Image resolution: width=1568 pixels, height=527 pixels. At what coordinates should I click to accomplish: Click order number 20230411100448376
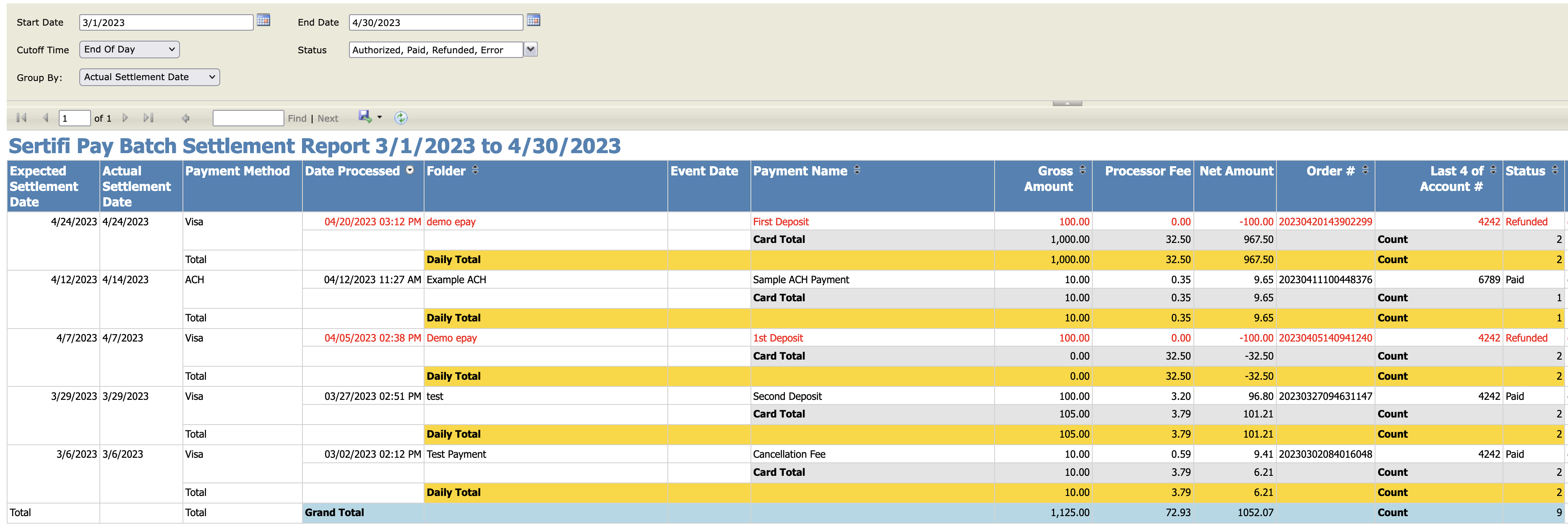1325,280
